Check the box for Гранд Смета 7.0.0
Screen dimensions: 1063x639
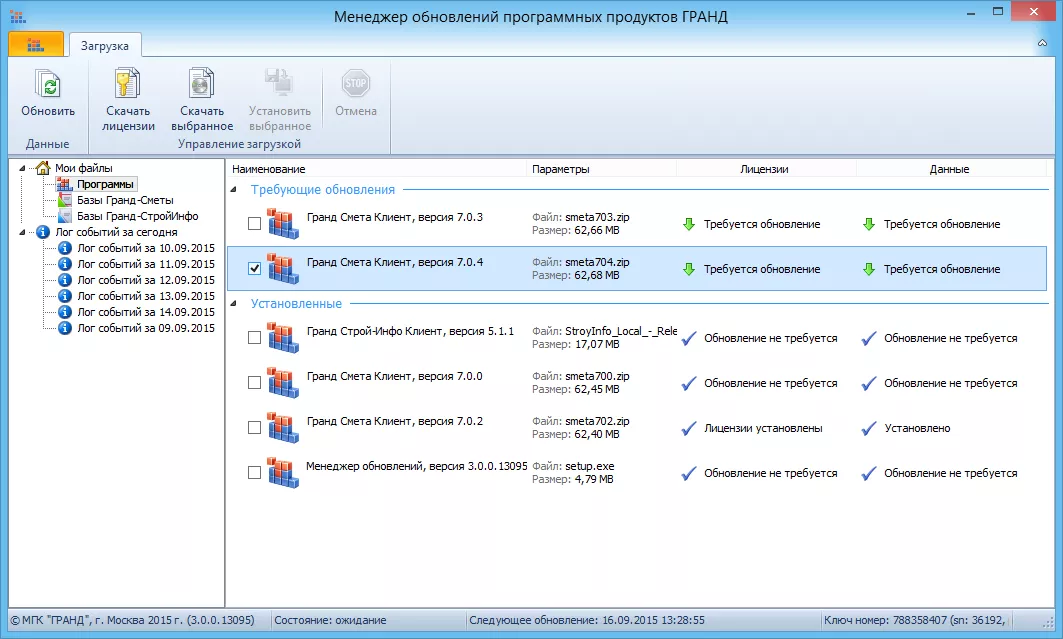click(254, 382)
